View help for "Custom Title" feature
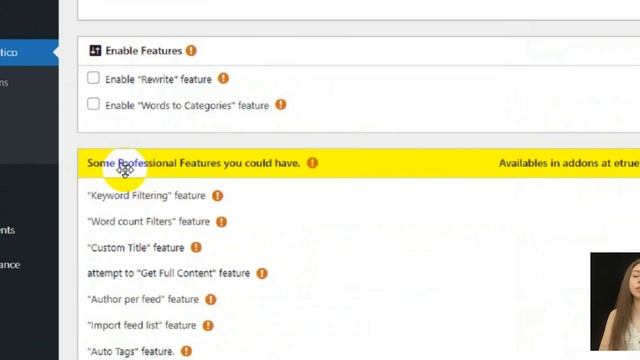Viewport: 640px width, 360px height. tap(196, 247)
